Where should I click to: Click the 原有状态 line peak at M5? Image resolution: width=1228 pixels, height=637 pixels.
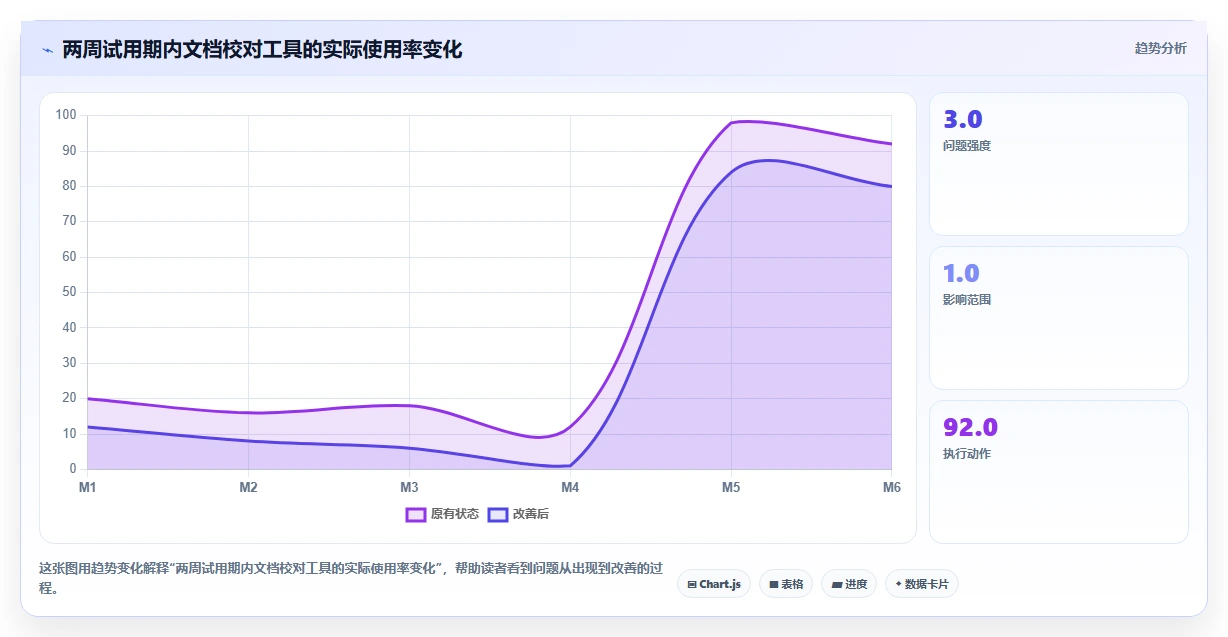tap(731, 122)
